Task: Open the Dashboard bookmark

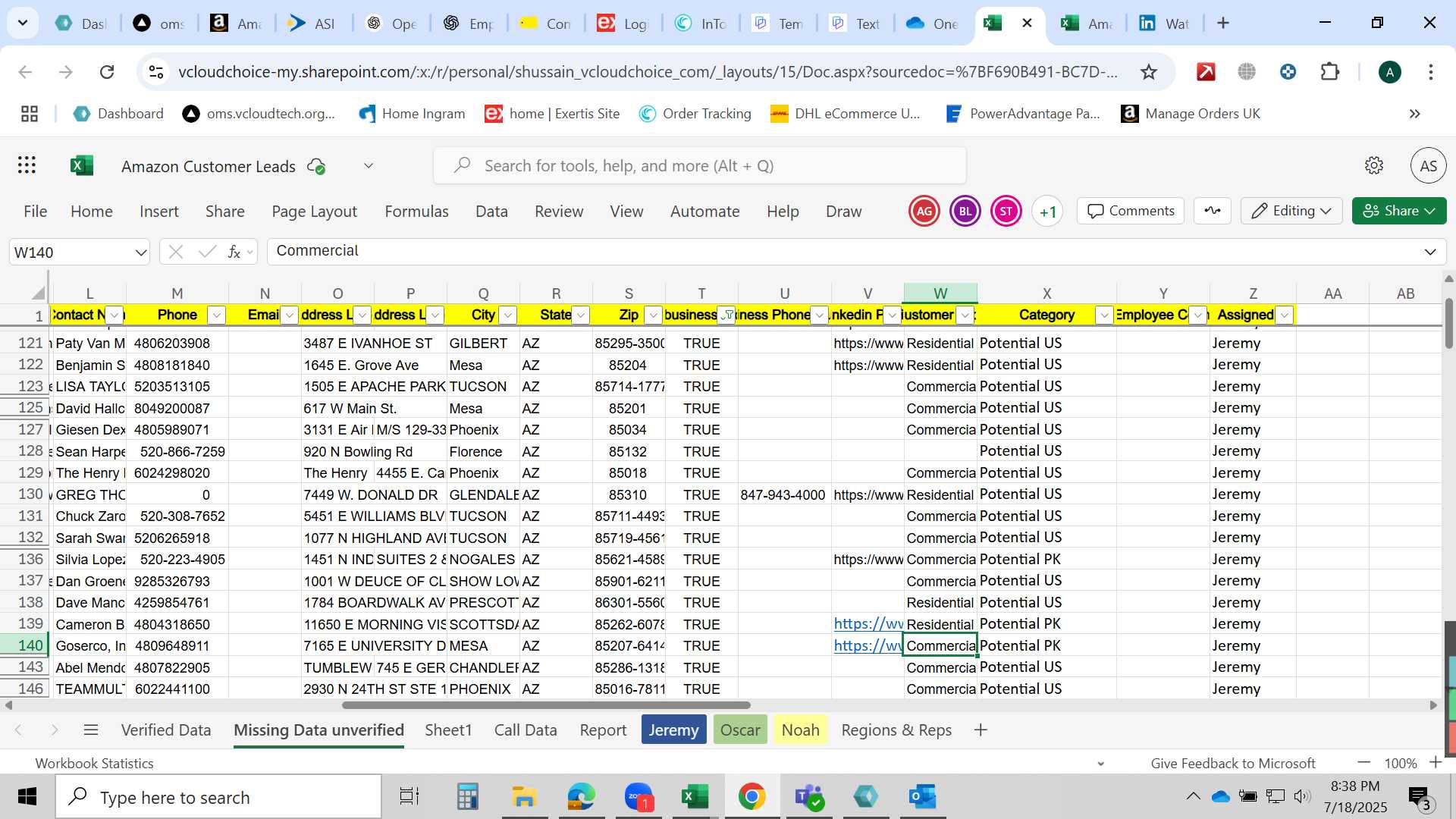Action: pos(118,114)
